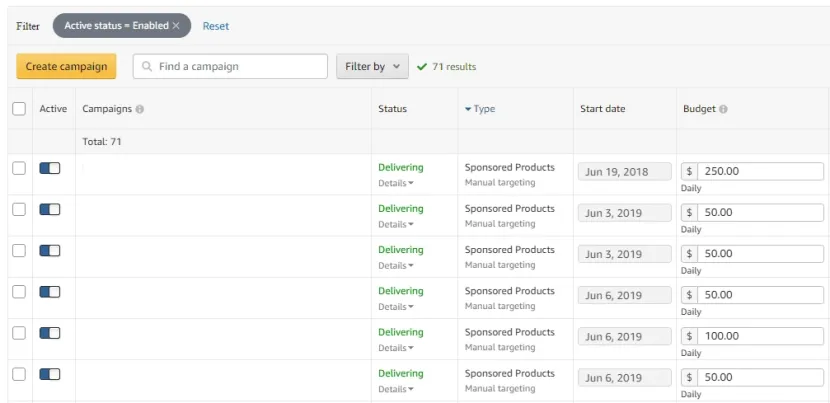
Task: Sort table by Start date column header
Action: [602, 109]
